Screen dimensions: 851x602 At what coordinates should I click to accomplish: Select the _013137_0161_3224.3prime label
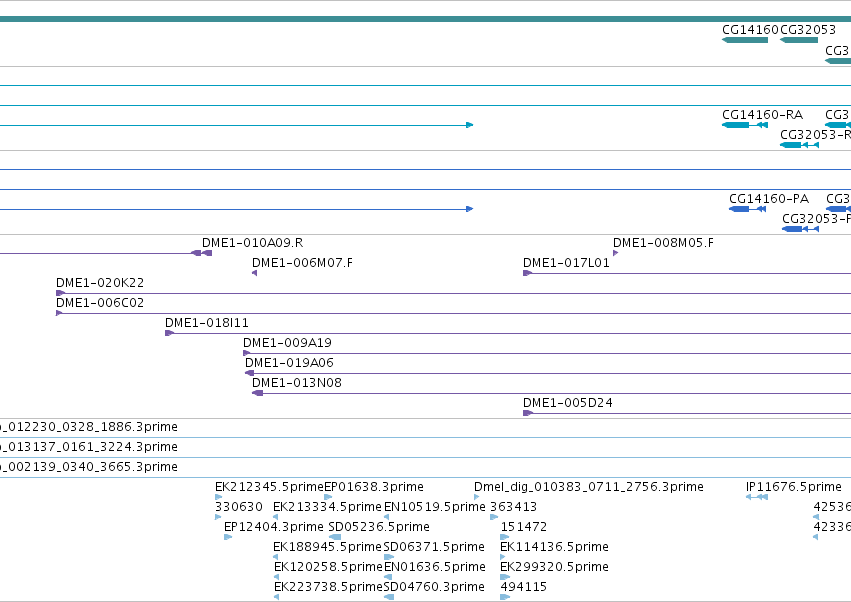click(88, 447)
